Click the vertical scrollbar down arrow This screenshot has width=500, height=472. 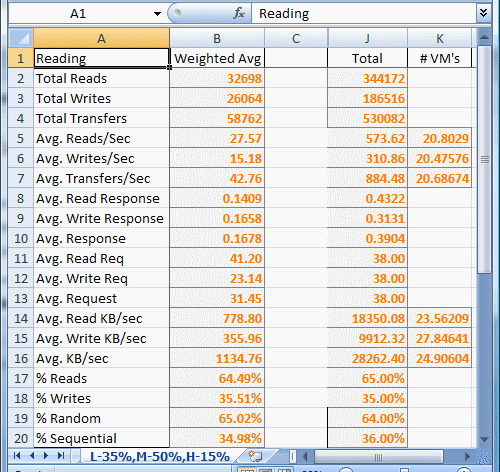(x=485, y=440)
